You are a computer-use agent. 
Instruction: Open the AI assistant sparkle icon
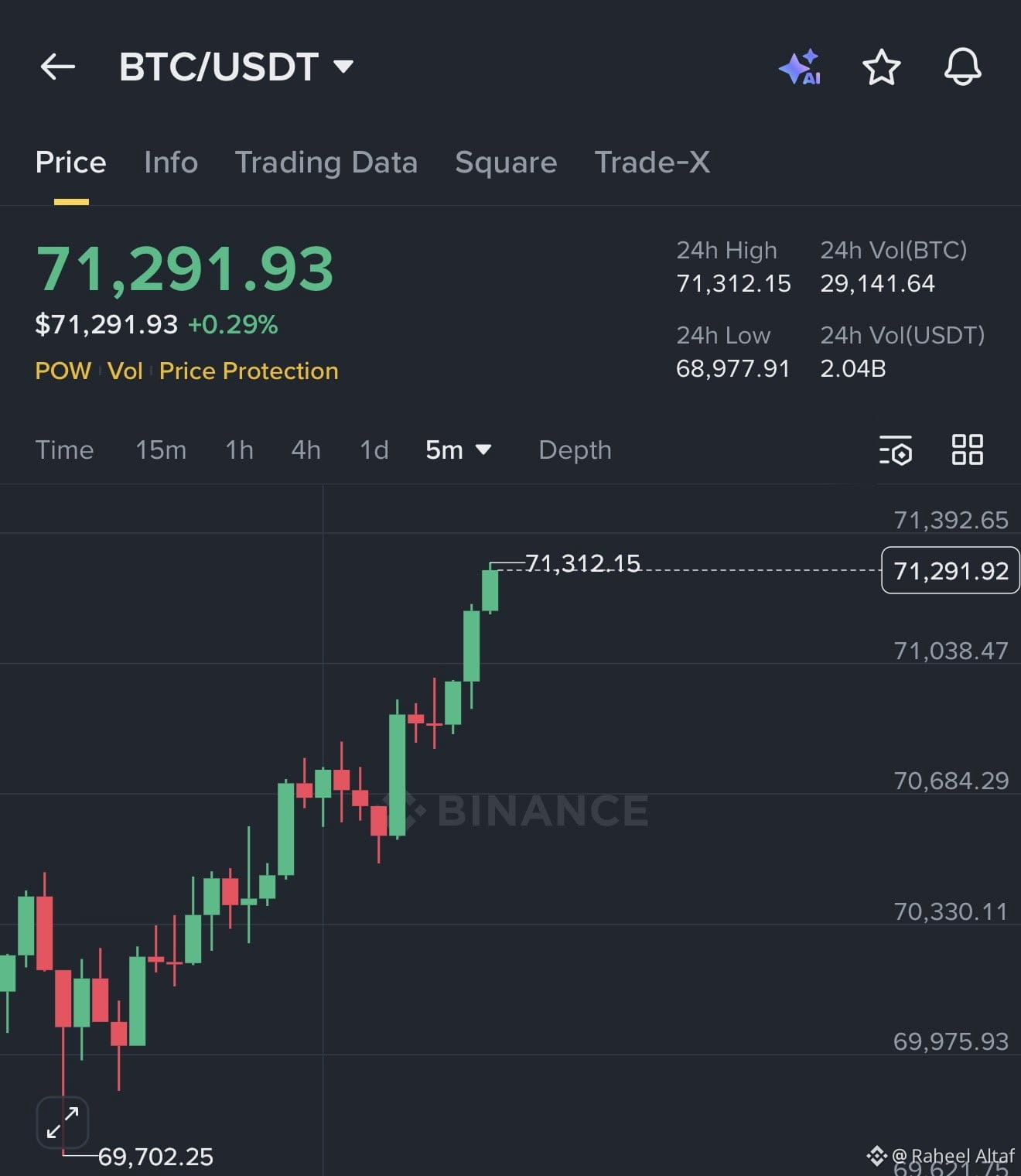[801, 67]
